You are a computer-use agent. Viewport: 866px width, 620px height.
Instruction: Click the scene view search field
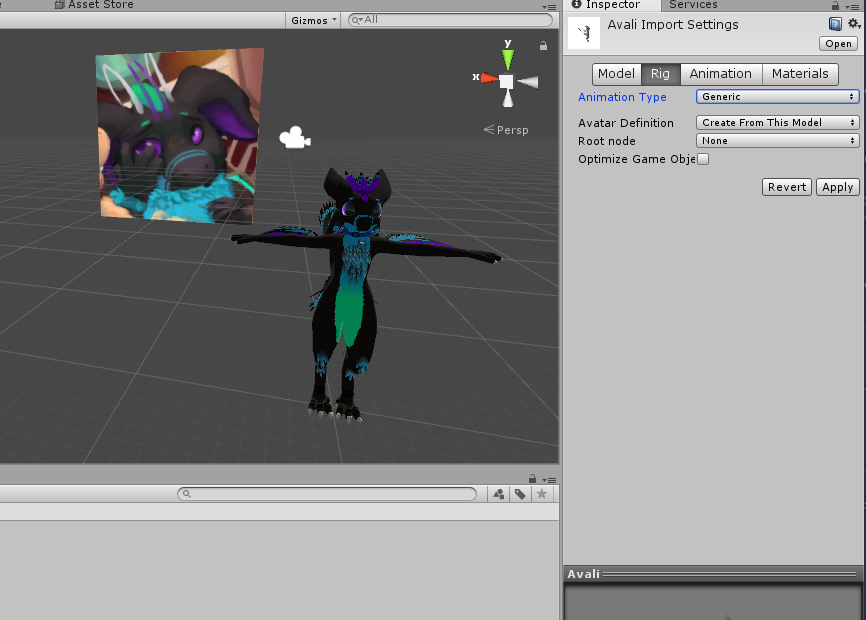point(450,20)
